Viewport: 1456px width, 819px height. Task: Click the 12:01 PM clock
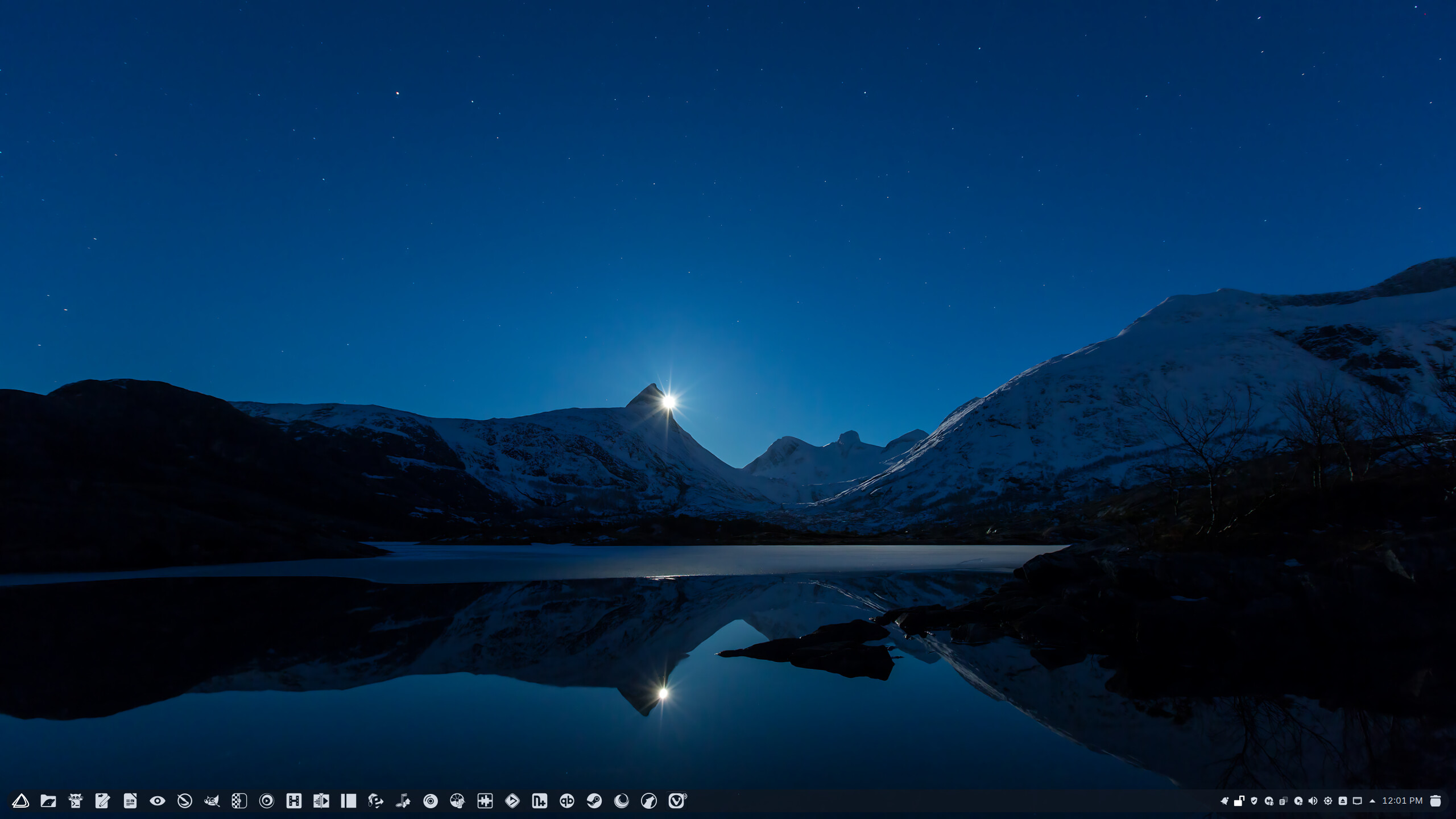(x=1403, y=801)
